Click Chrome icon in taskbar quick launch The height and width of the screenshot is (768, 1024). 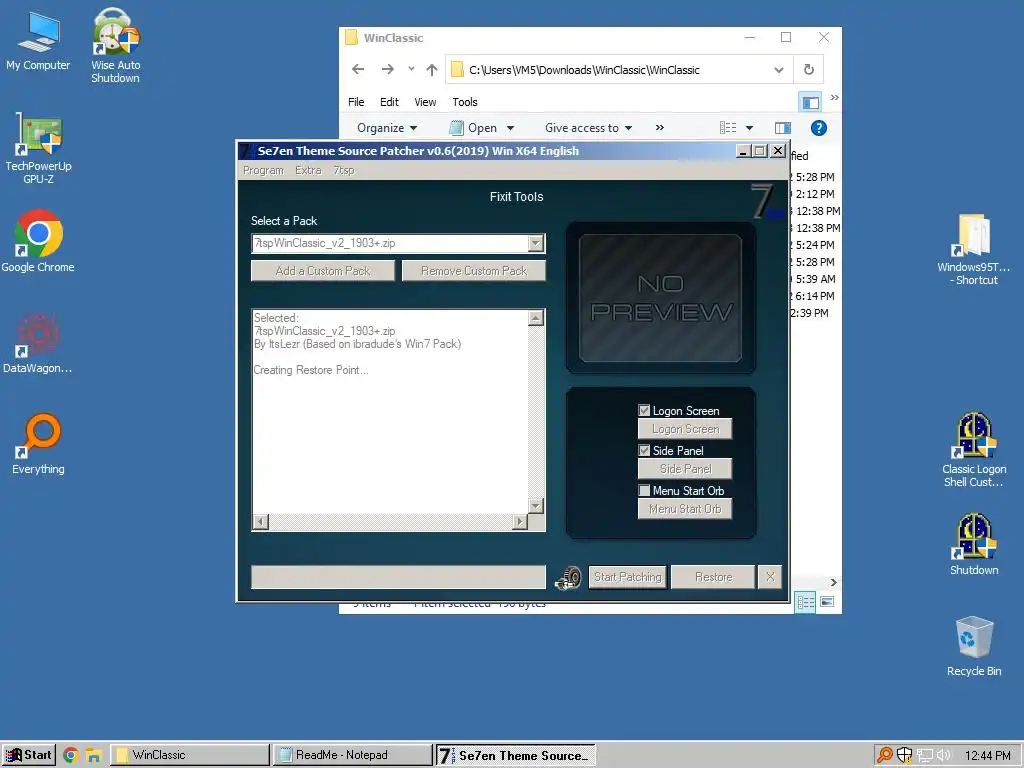[x=71, y=755]
